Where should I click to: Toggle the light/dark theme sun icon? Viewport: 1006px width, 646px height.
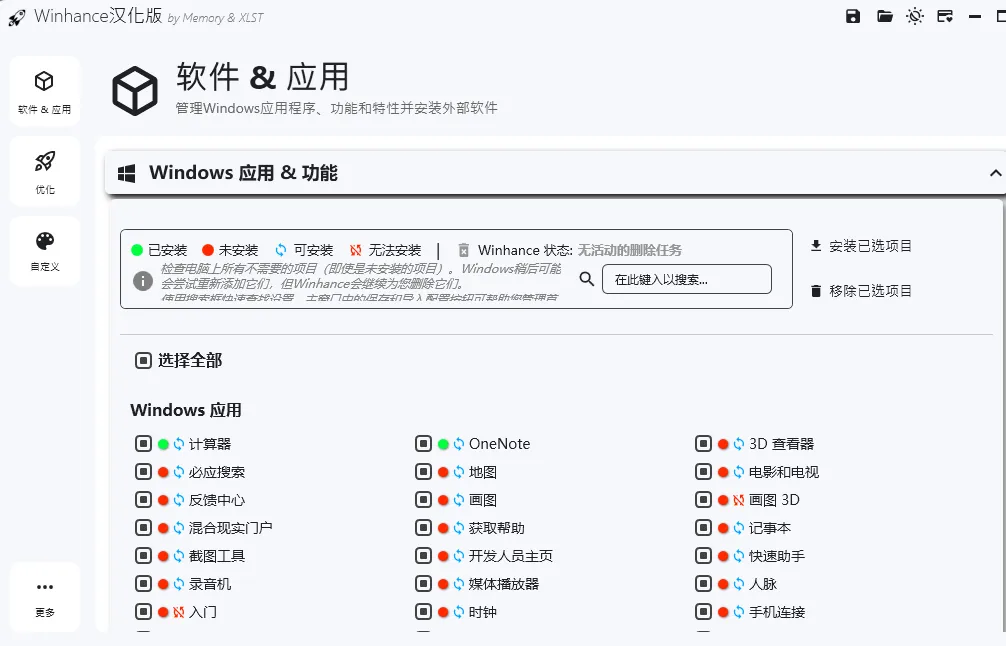click(915, 16)
